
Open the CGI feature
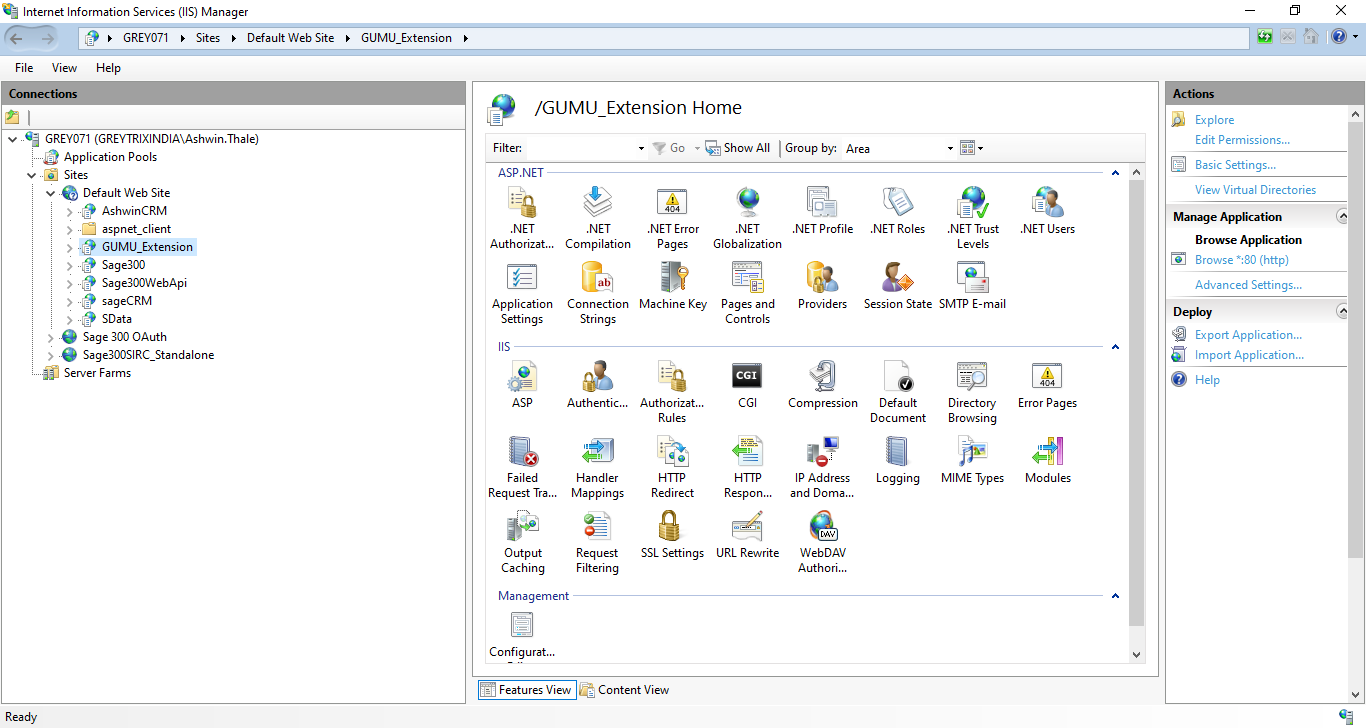pos(747,385)
